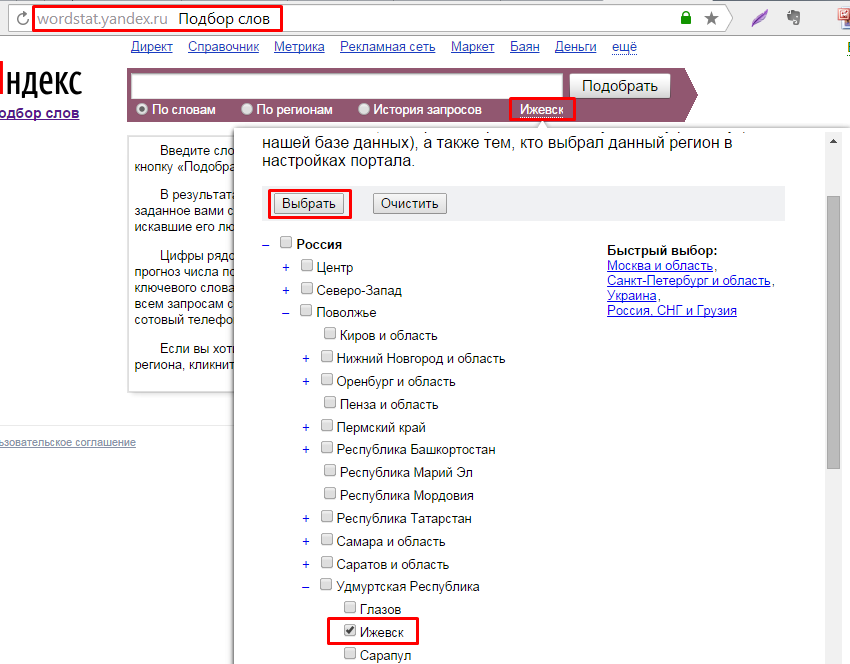Open the user agreement footer link
This screenshot has height=664, width=850.
(x=67, y=442)
